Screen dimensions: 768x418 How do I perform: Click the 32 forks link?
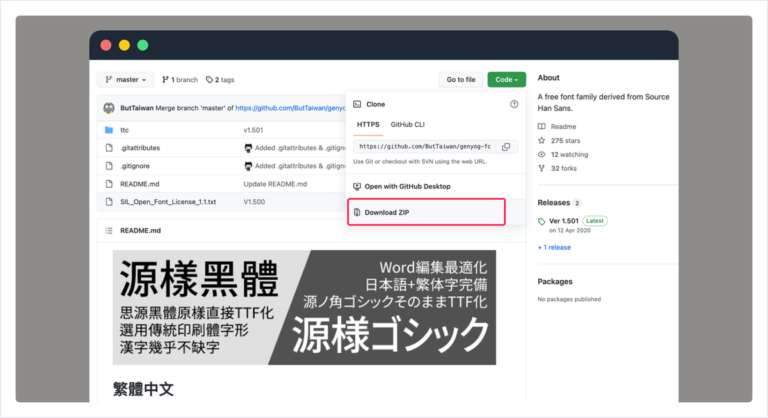564,168
